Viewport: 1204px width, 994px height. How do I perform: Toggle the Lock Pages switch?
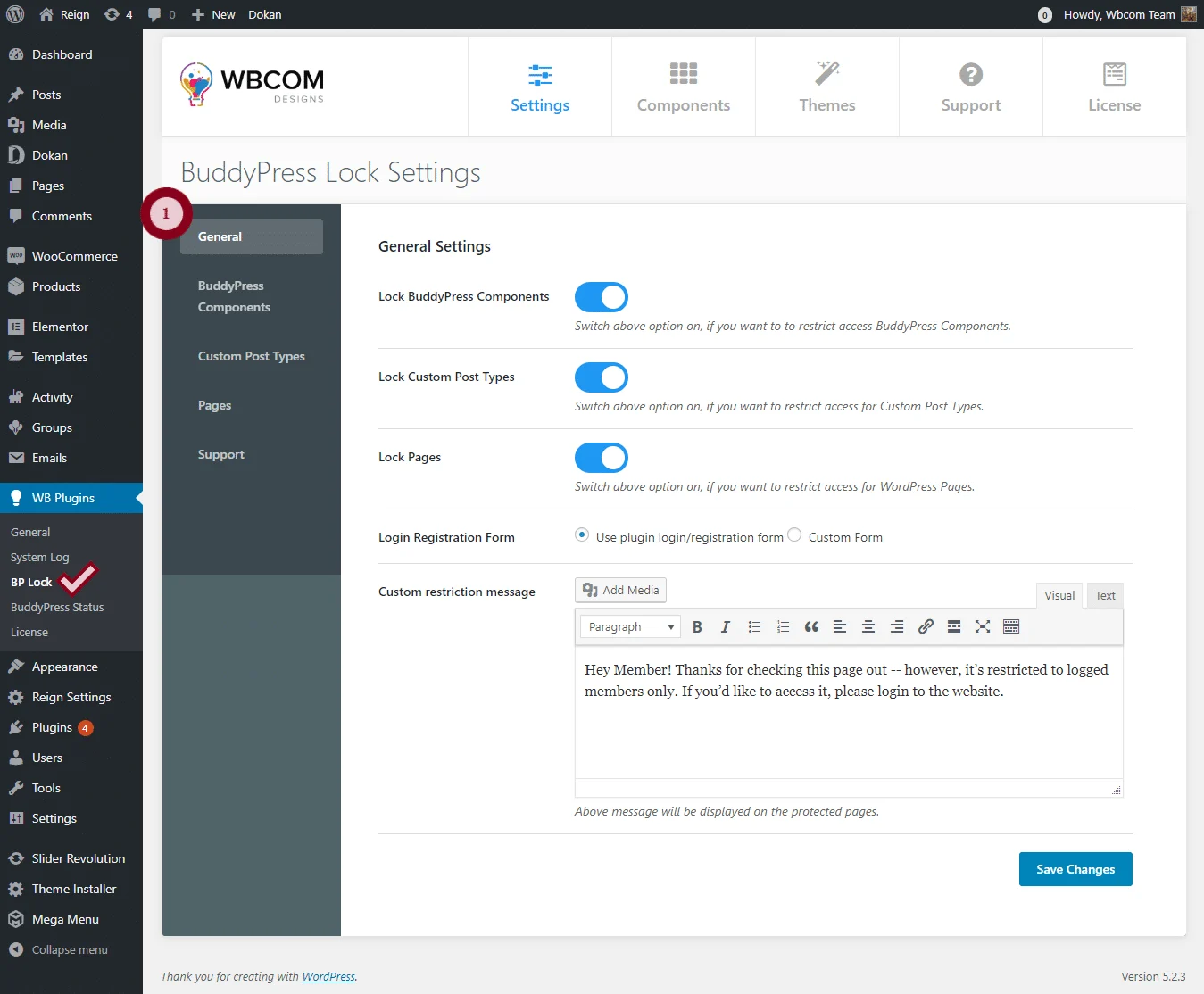[602, 458]
